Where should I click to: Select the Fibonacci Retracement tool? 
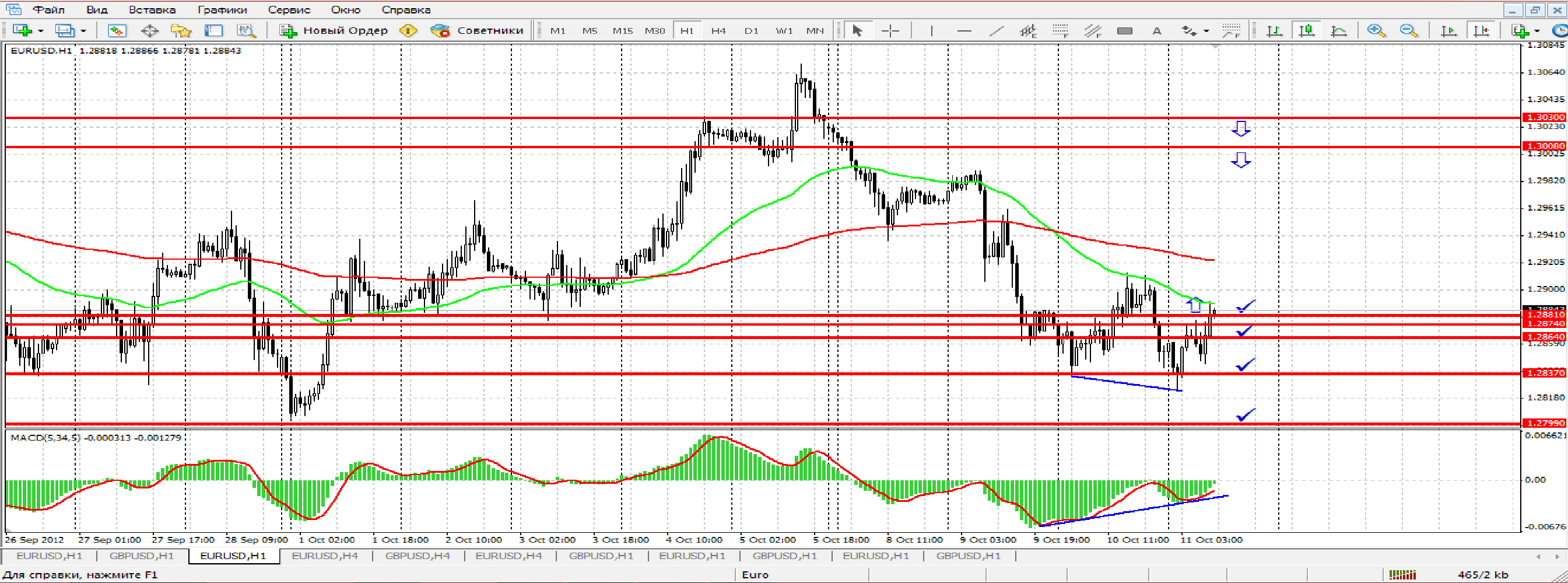1060,30
